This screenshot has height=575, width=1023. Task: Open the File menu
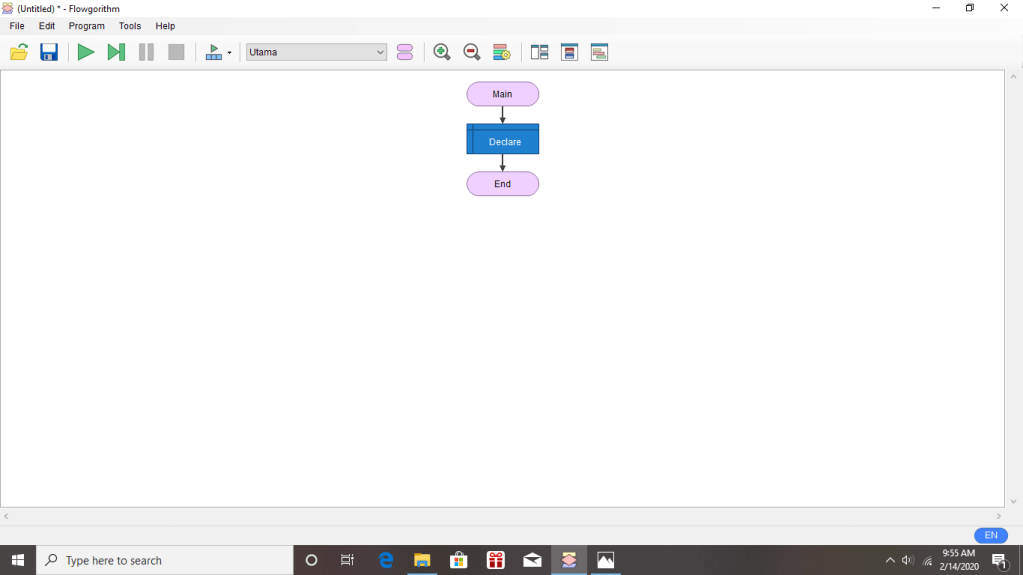17,26
